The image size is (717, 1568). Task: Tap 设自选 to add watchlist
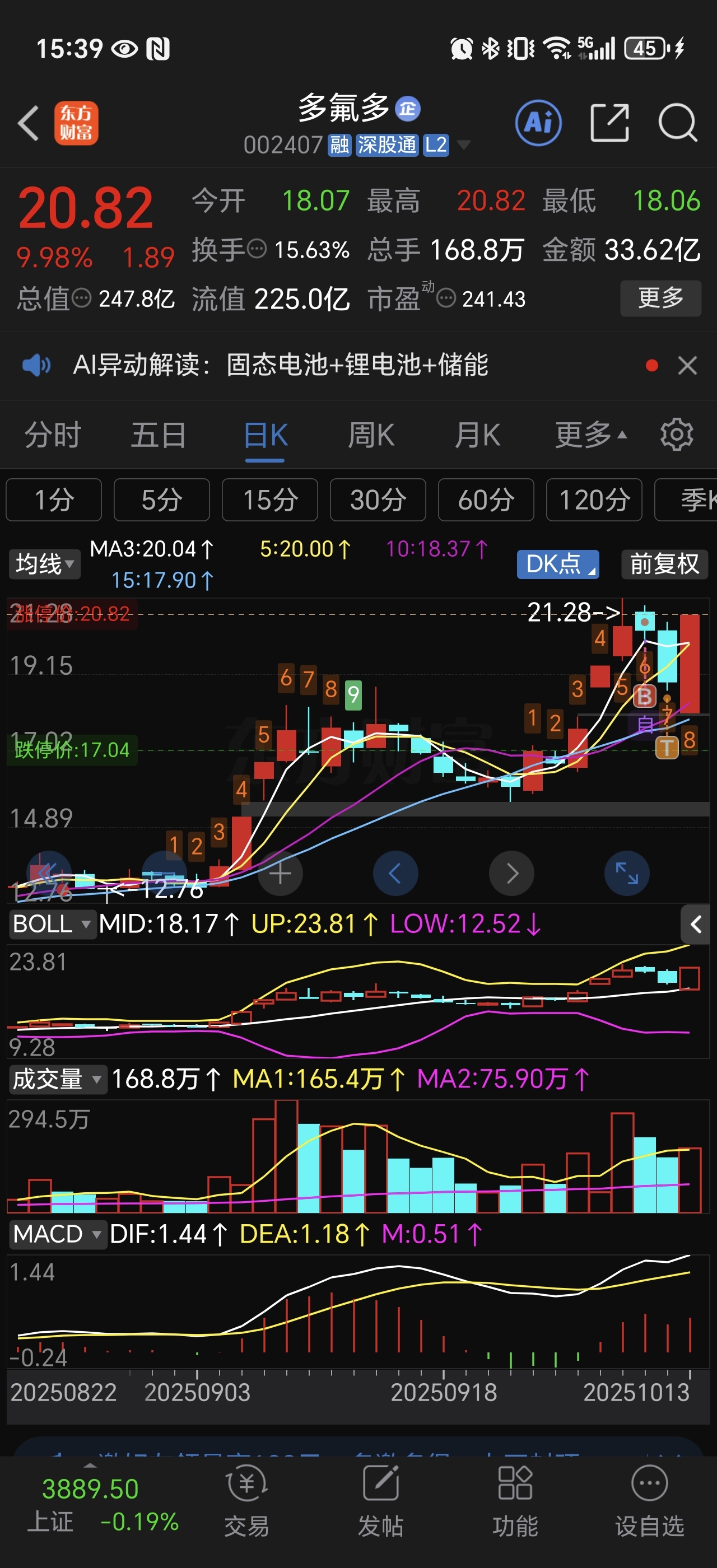tap(649, 1501)
